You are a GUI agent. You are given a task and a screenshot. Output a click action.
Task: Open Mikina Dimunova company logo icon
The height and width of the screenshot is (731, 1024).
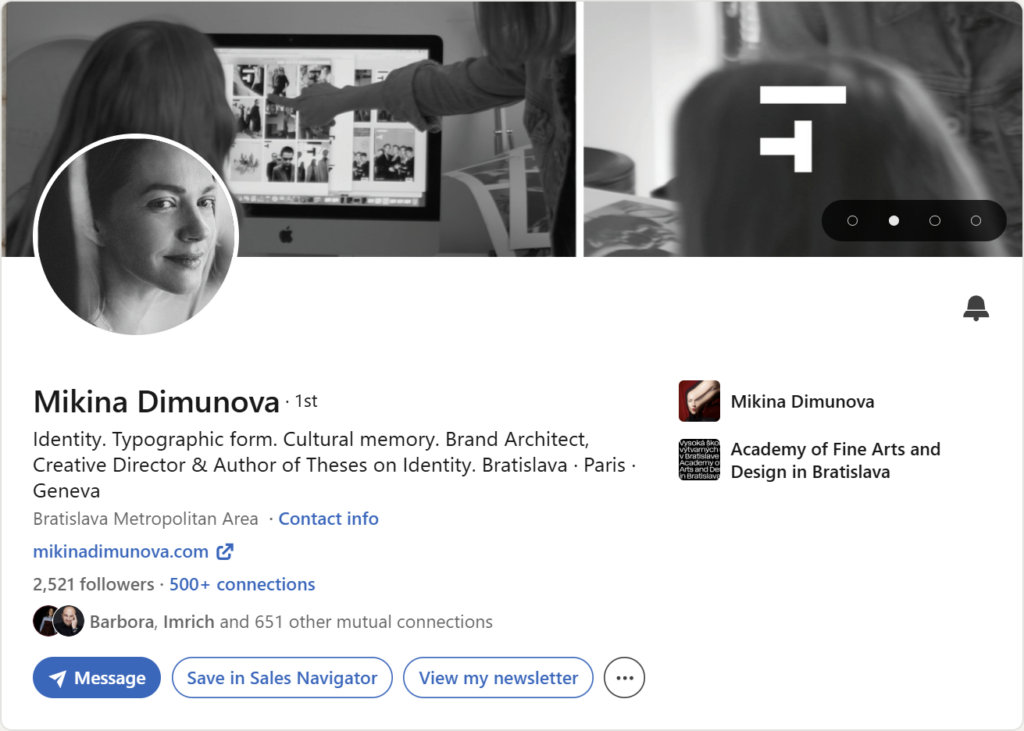(x=699, y=401)
